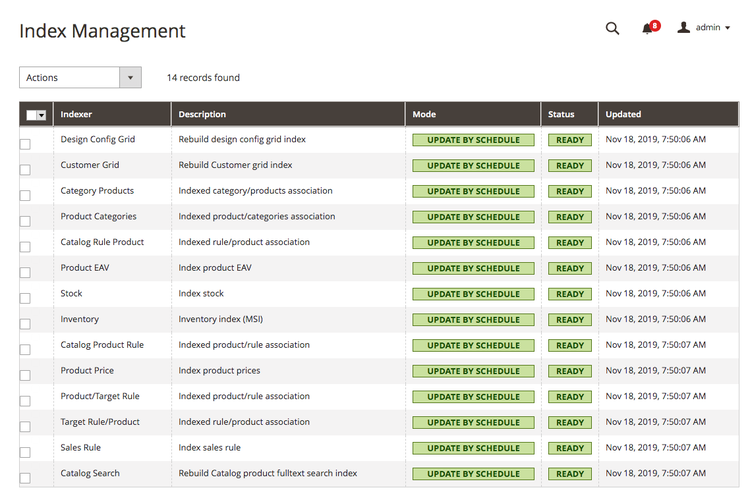Open the search magnifier icon
The image size is (750, 494).
point(612,29)
